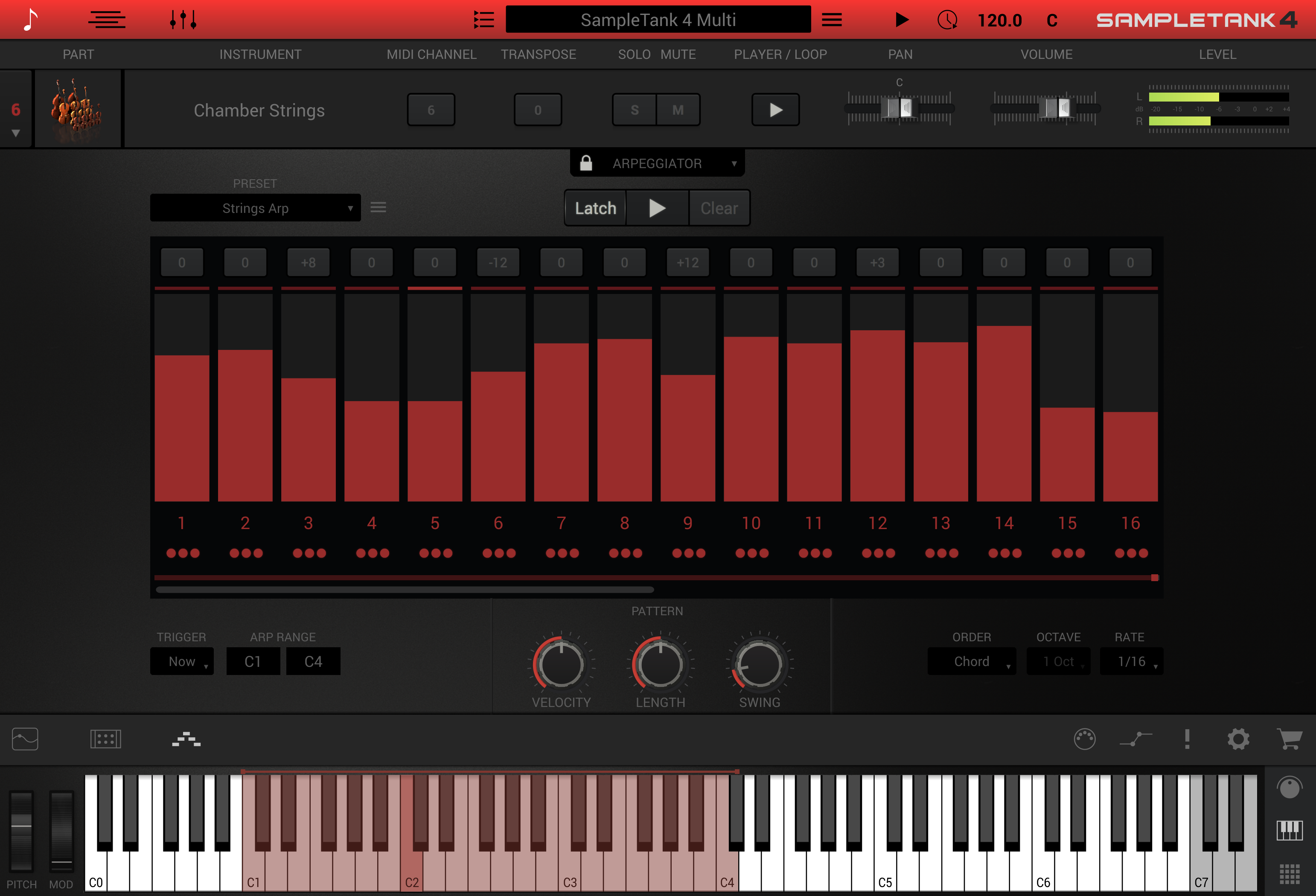Play the Chamber Strings part preview
Screen dimensions: 1316x896
click(775, 109)
